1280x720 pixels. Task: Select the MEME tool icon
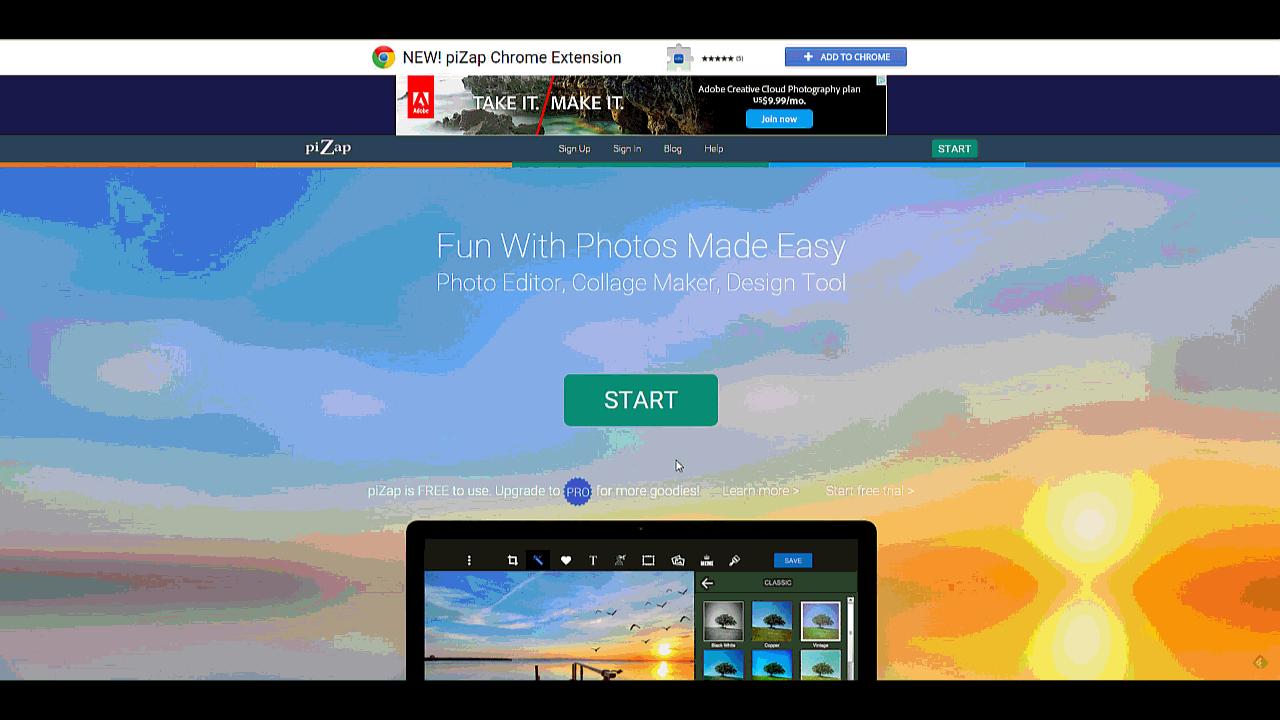(x=707, y=561)
